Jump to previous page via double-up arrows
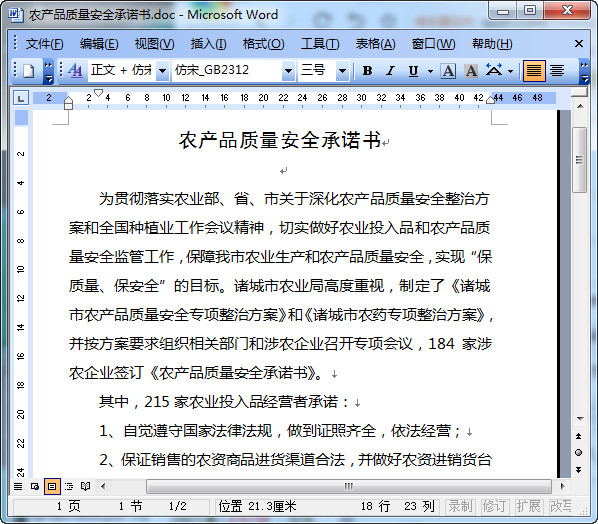This screenshot has height=524, width=598. [x=579, y=436]
